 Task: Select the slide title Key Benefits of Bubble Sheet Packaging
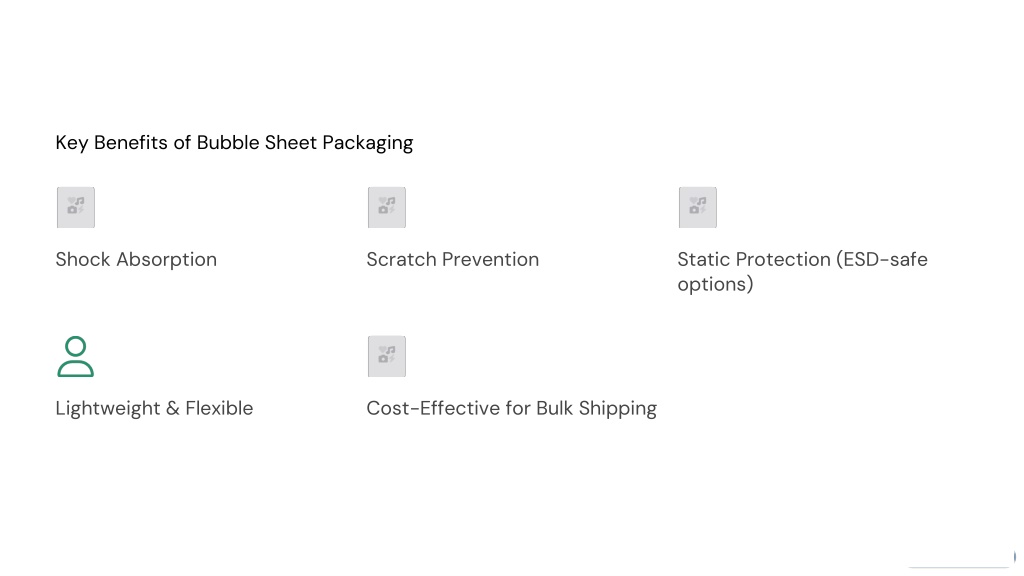234,143
